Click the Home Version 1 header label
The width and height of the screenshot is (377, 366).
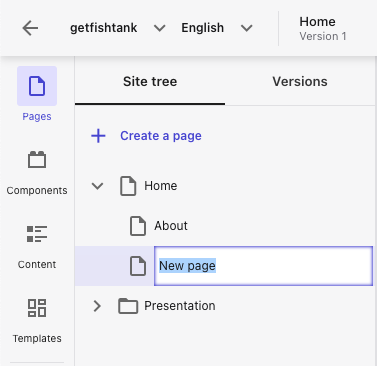(x=323, y=28)
